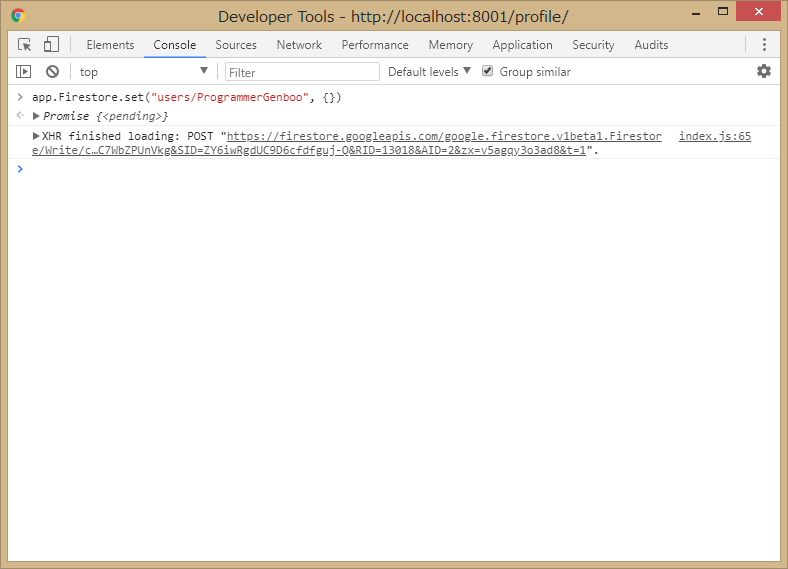This screenshot has width=788, height=569.
Task: Clear the console with the ban icon
Action: coord(52,72)
